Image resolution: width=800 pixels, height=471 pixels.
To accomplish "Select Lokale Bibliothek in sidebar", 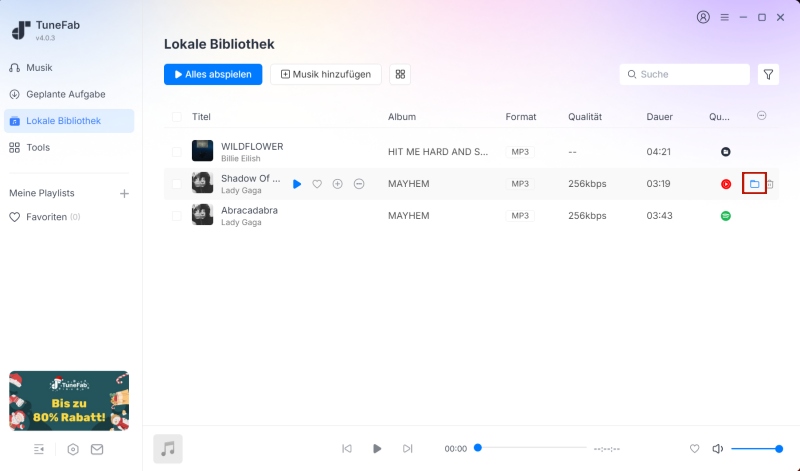I will [x=69, y=121].
